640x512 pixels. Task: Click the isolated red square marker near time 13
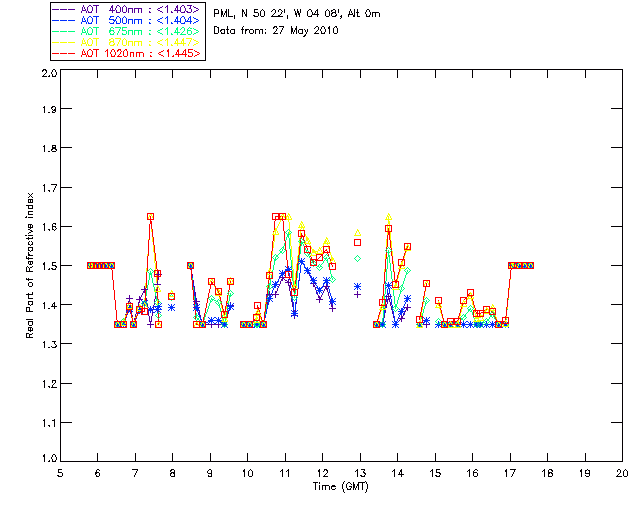358,243
